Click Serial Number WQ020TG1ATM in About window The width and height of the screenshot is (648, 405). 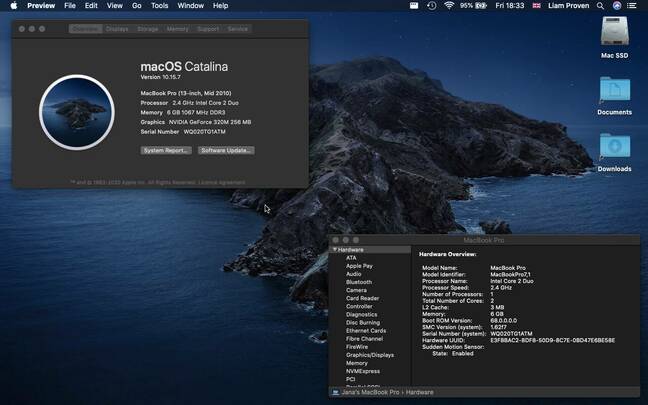[x=205, y=132]
